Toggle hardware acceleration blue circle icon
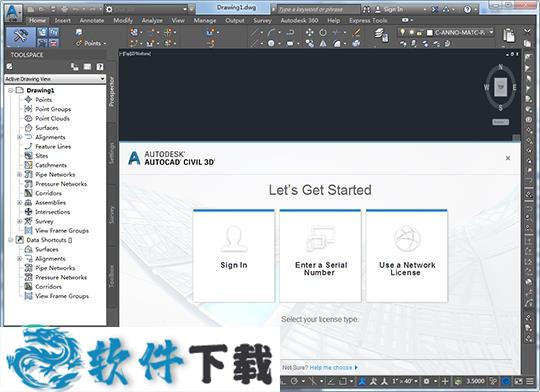 click(x=506, y=381)
